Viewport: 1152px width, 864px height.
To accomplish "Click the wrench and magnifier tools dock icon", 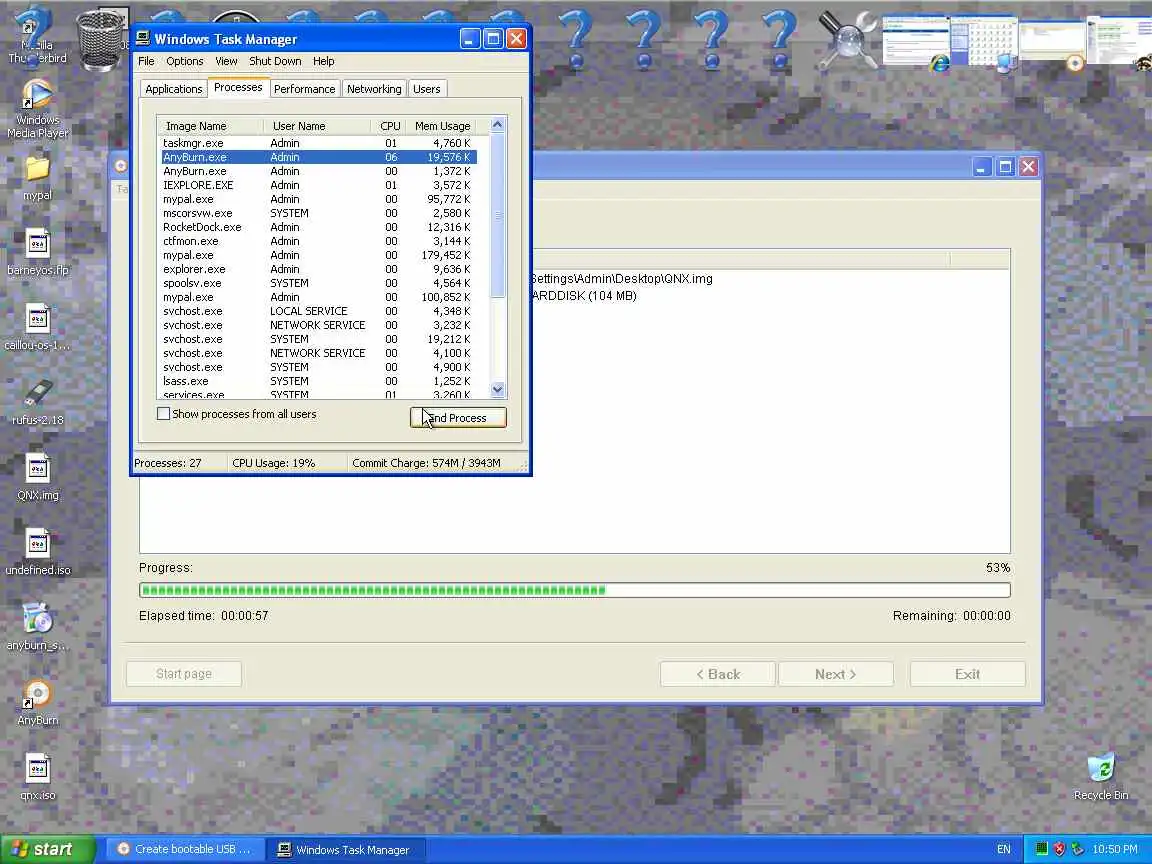I will (x=846, y=40).
